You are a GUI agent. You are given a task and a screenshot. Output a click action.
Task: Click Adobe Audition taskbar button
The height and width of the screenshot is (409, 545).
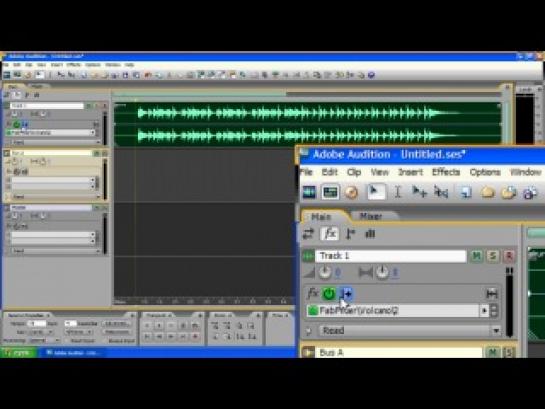point(74,353)
